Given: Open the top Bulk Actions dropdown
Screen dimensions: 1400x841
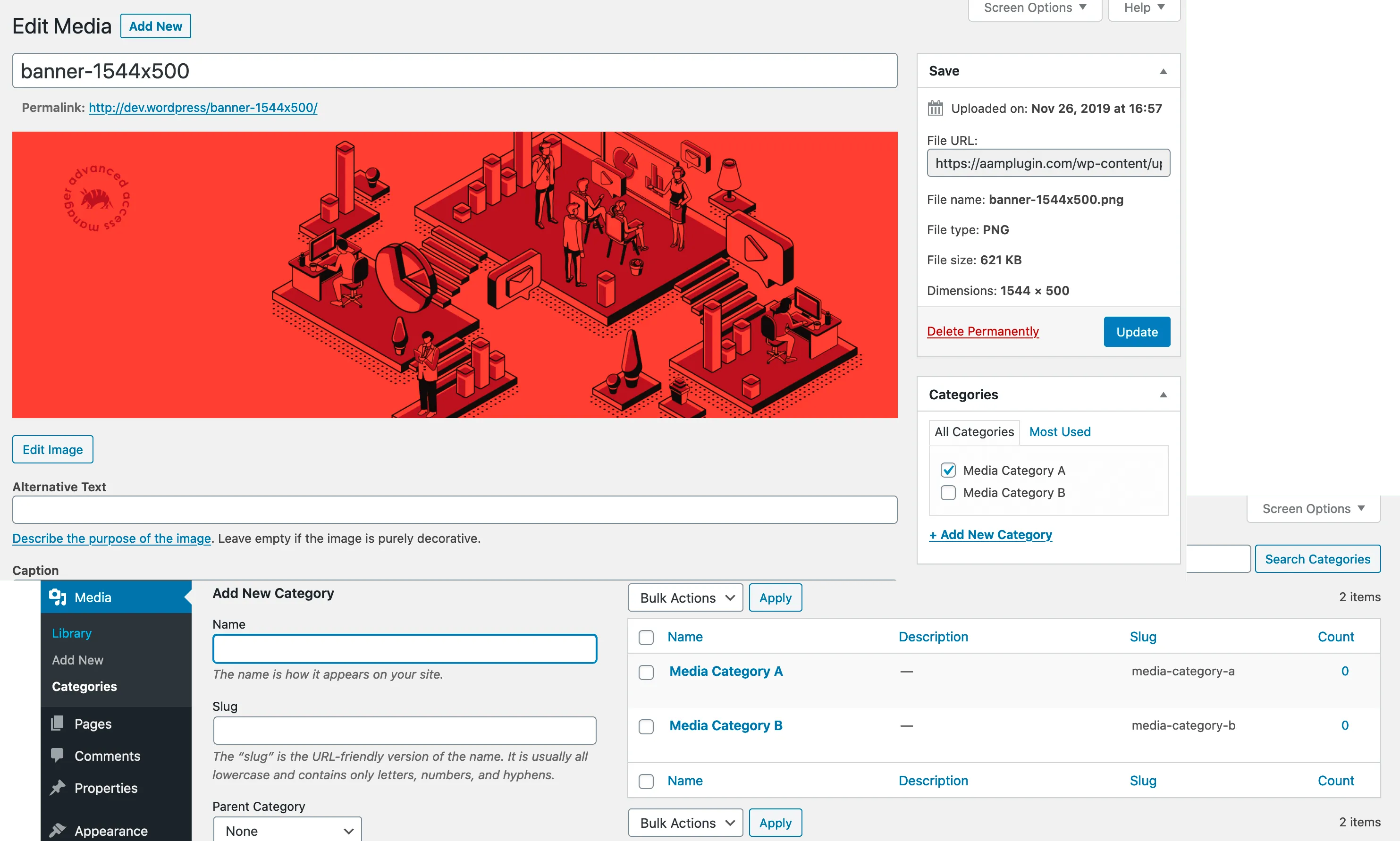Looking at the screenshot, I should click(685, 598).
